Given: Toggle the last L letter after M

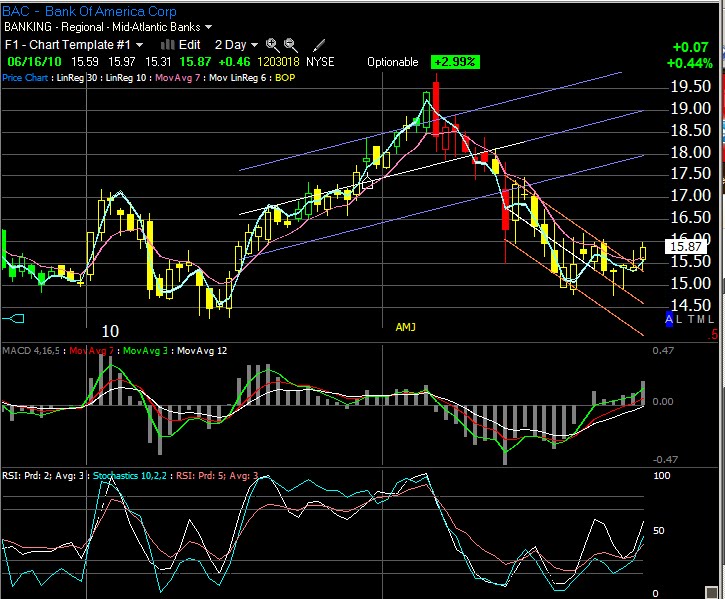Looking at the screenshot, I should [x=711, y=319].
